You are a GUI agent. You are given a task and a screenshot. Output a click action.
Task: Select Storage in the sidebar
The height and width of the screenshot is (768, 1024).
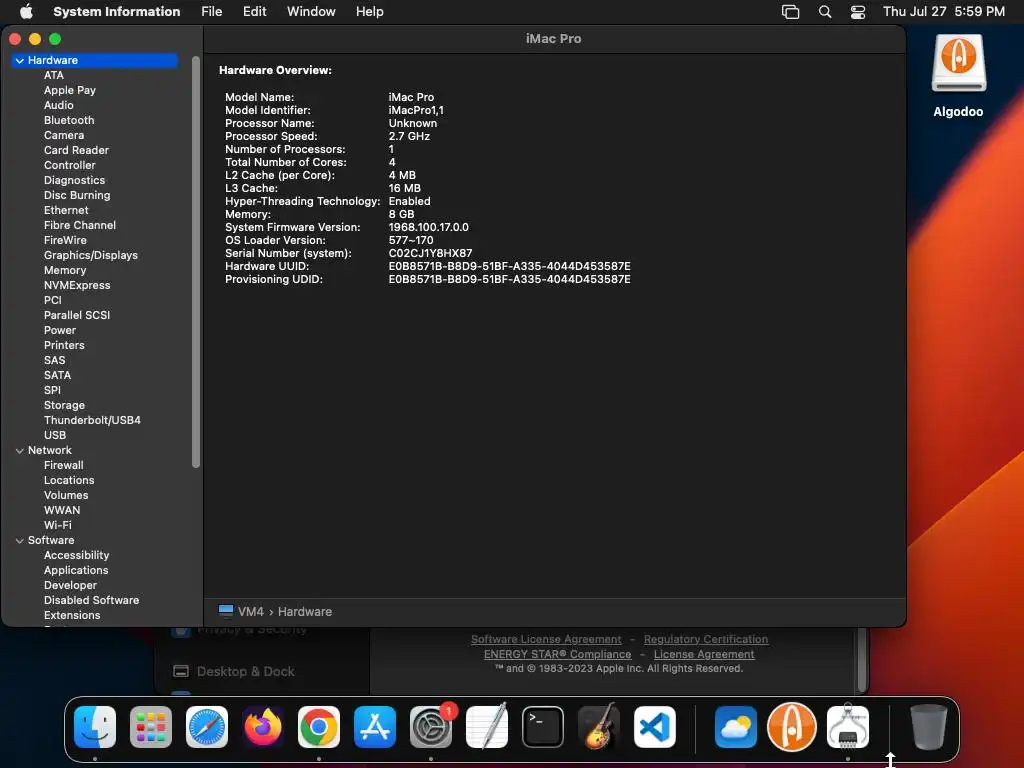64,406
